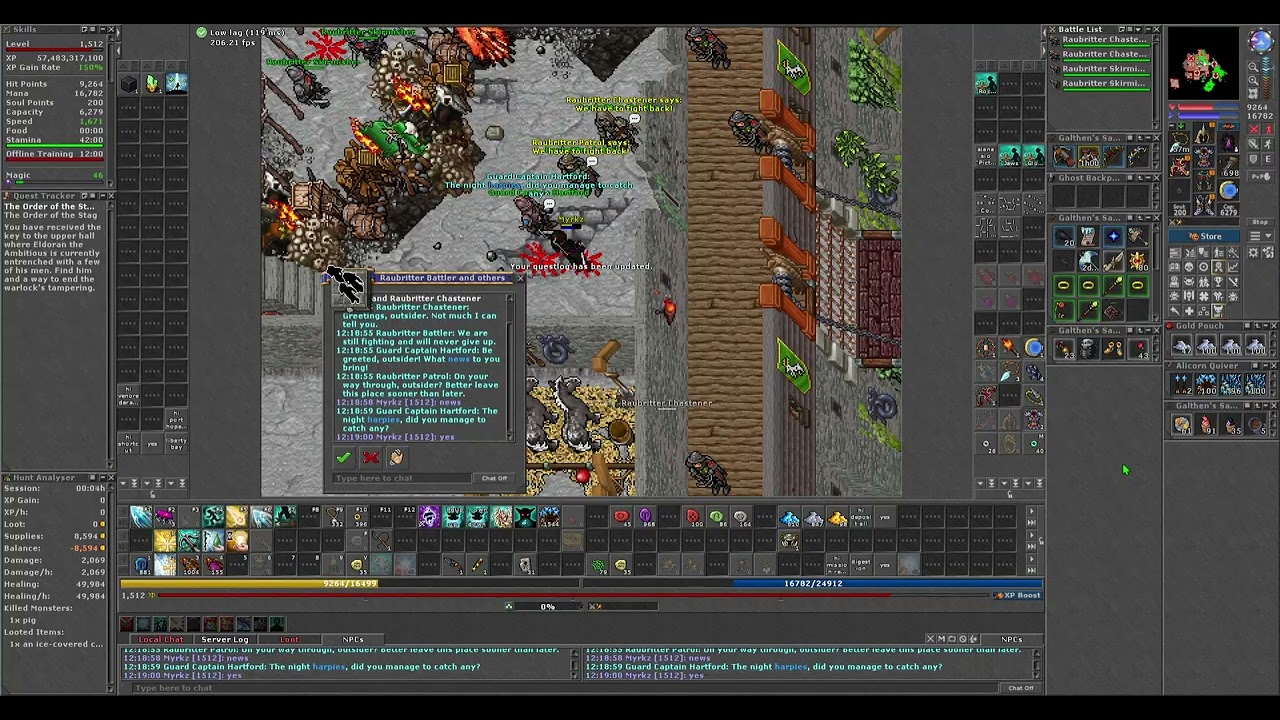
Task: Click the bottom-left chat scrollbar
Action: [x=575, y=664]
